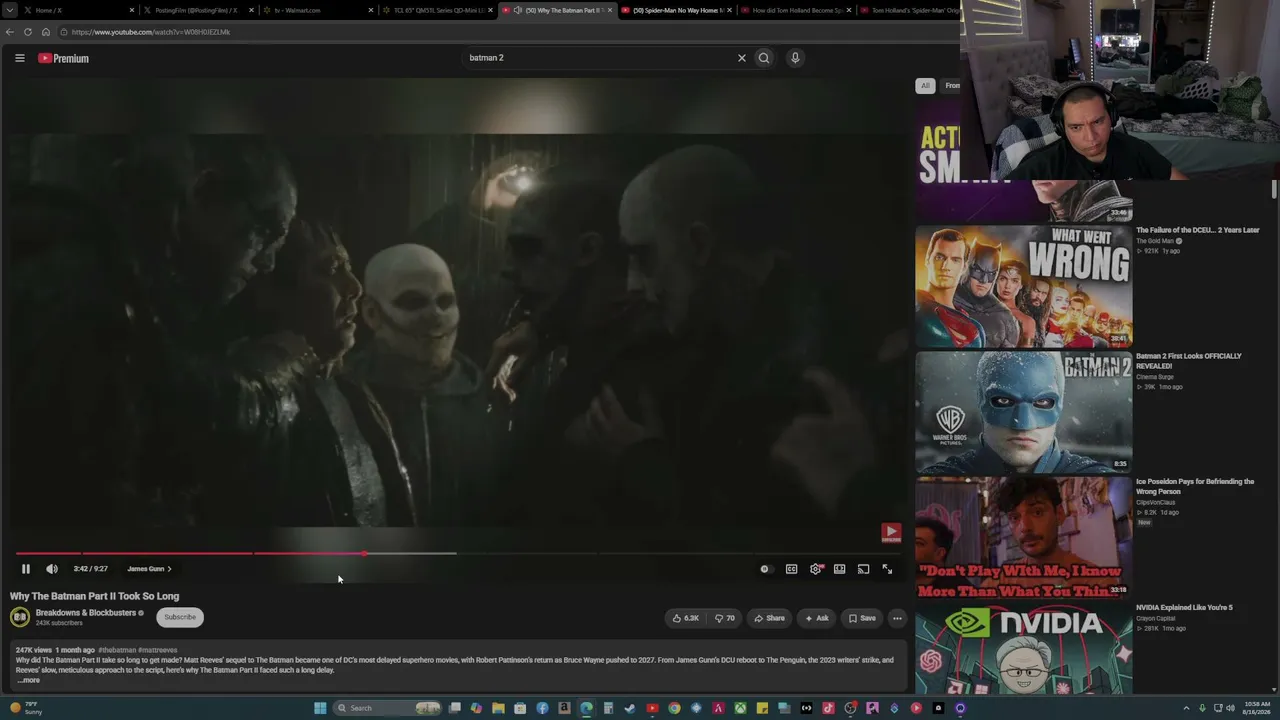
Task: Open the Windows Start menu
Action: tap(320, 708)
